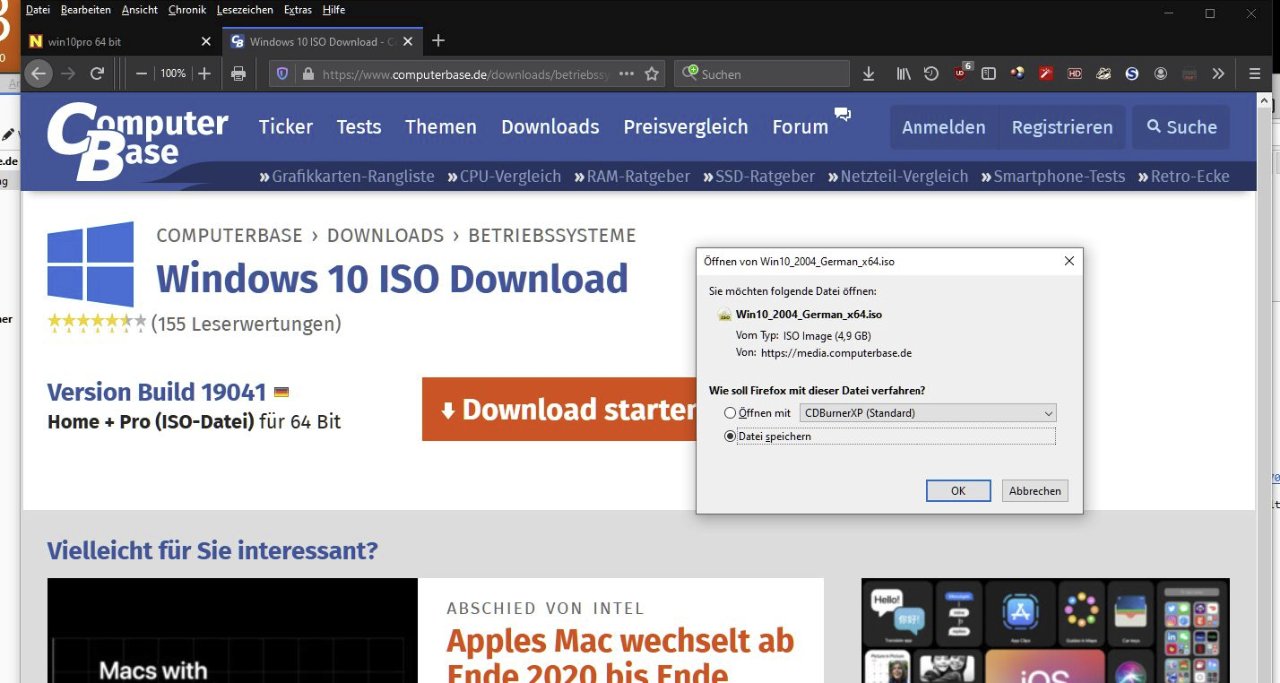1280x683 pixels.
Task: Go back using the Firefox back arrow
Action: (x=38, y=73)
